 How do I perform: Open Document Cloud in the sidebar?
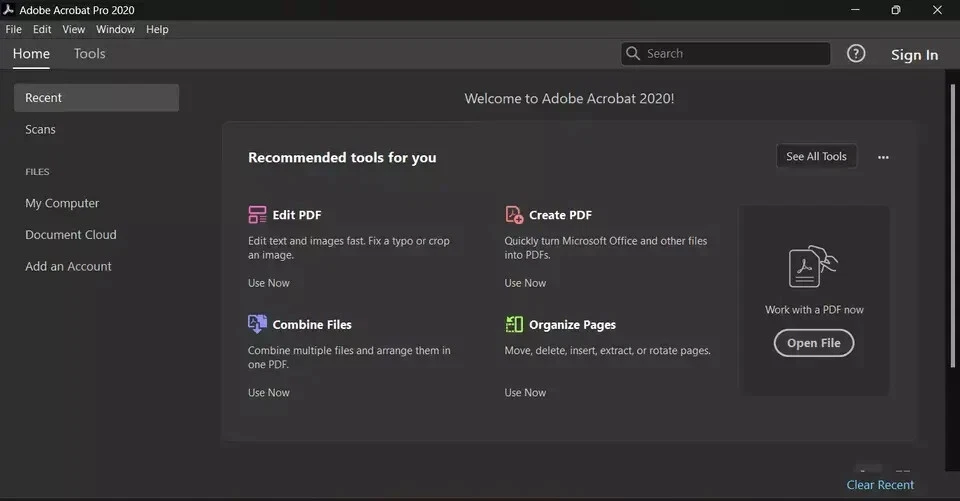click(x=70, y=235)
